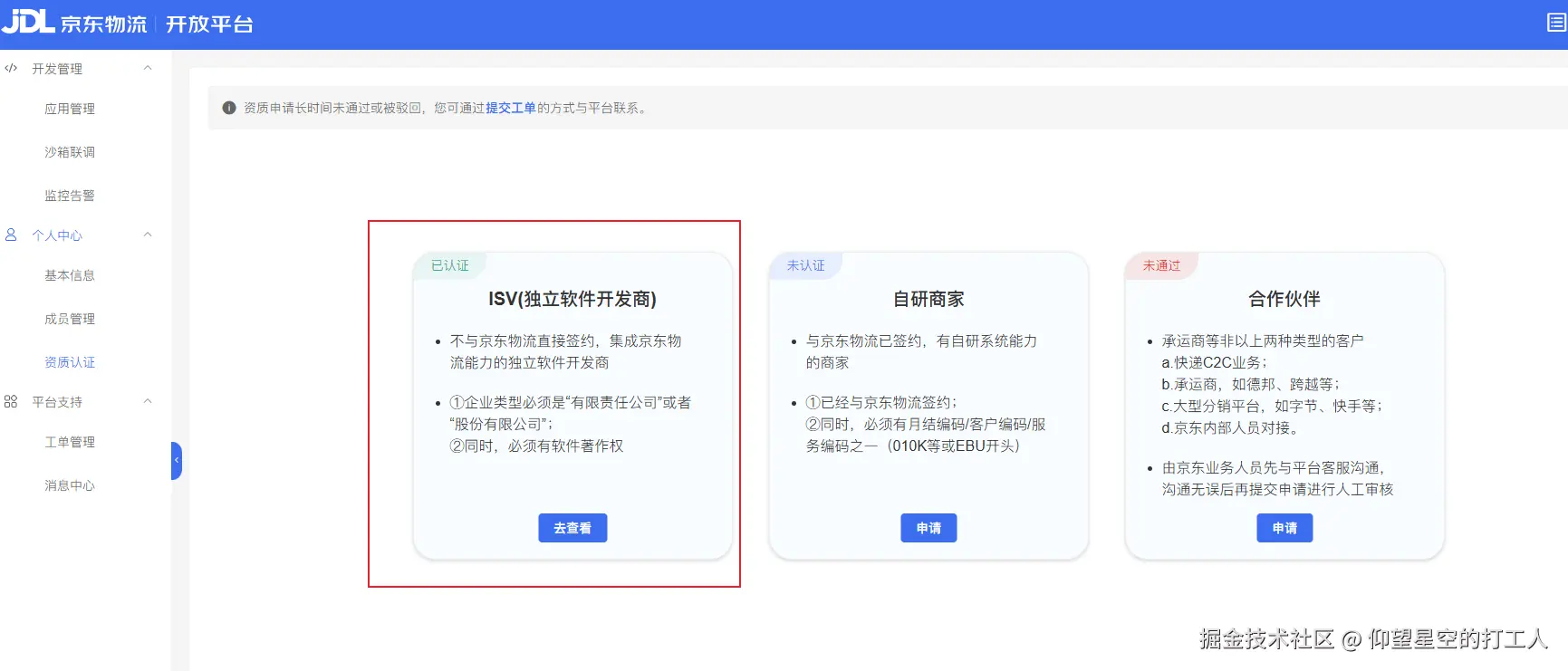Click the 合作伙伴 card title

[1284, 299]
